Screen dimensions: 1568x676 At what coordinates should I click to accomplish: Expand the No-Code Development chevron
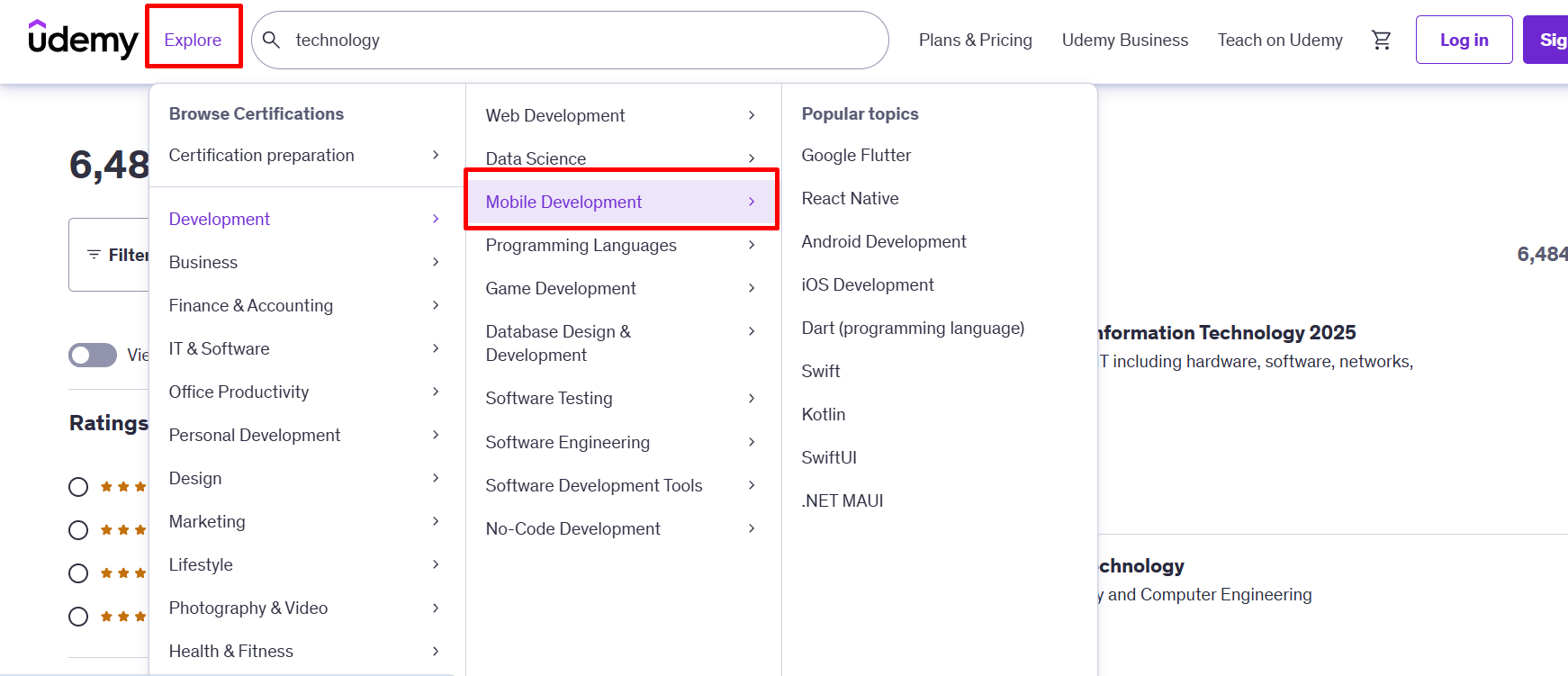pos(752,528)
